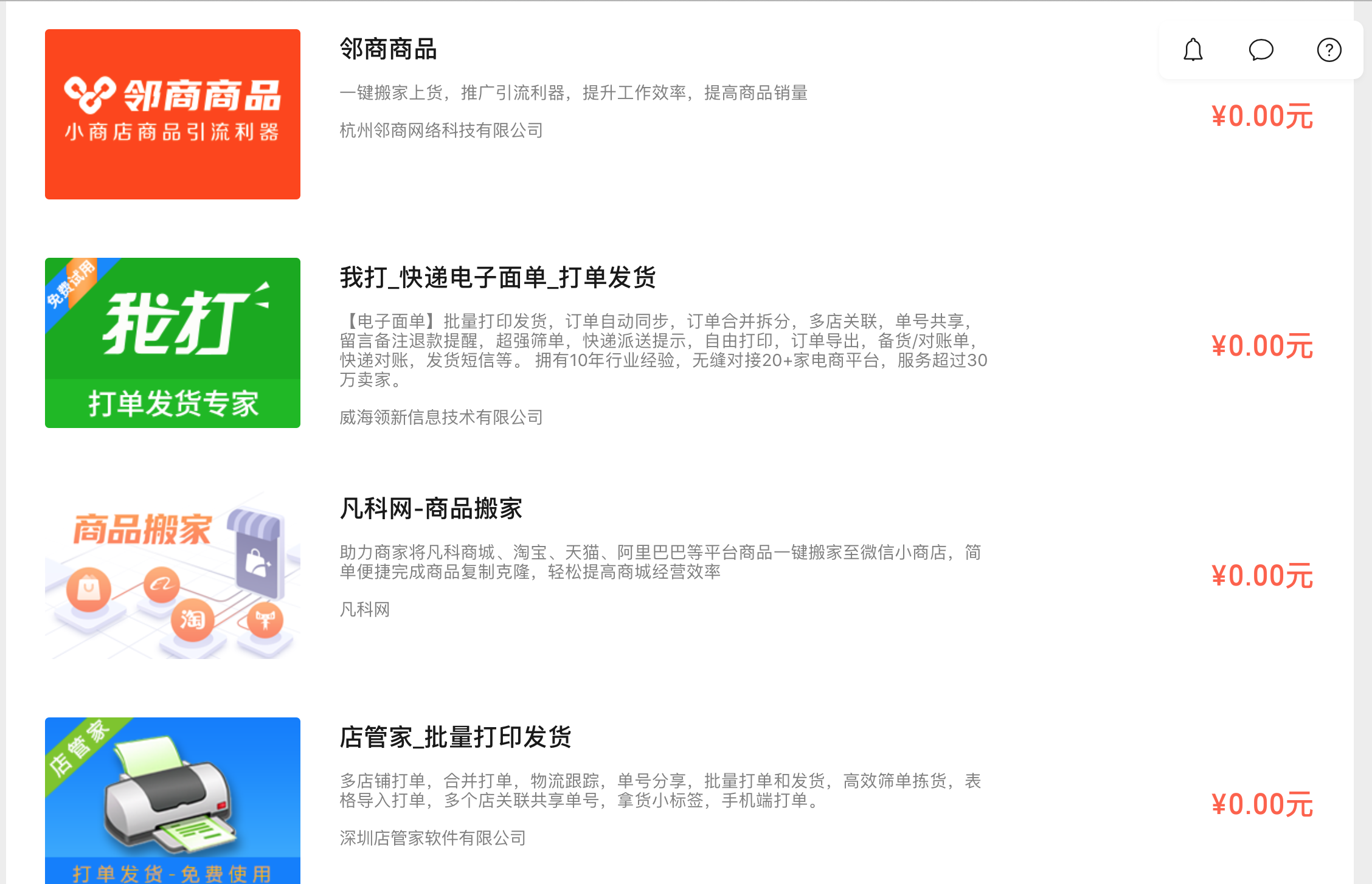Open the help question mark icon
Viewport: 1372px width, 884px height.
1329,50
